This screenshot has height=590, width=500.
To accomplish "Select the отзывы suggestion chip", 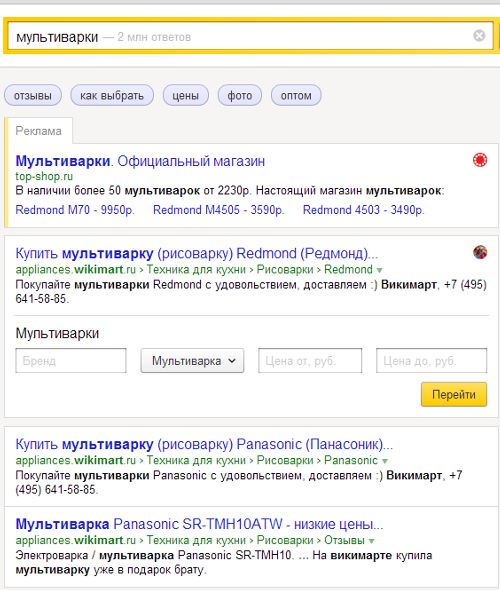I will (x=33, y=96).
